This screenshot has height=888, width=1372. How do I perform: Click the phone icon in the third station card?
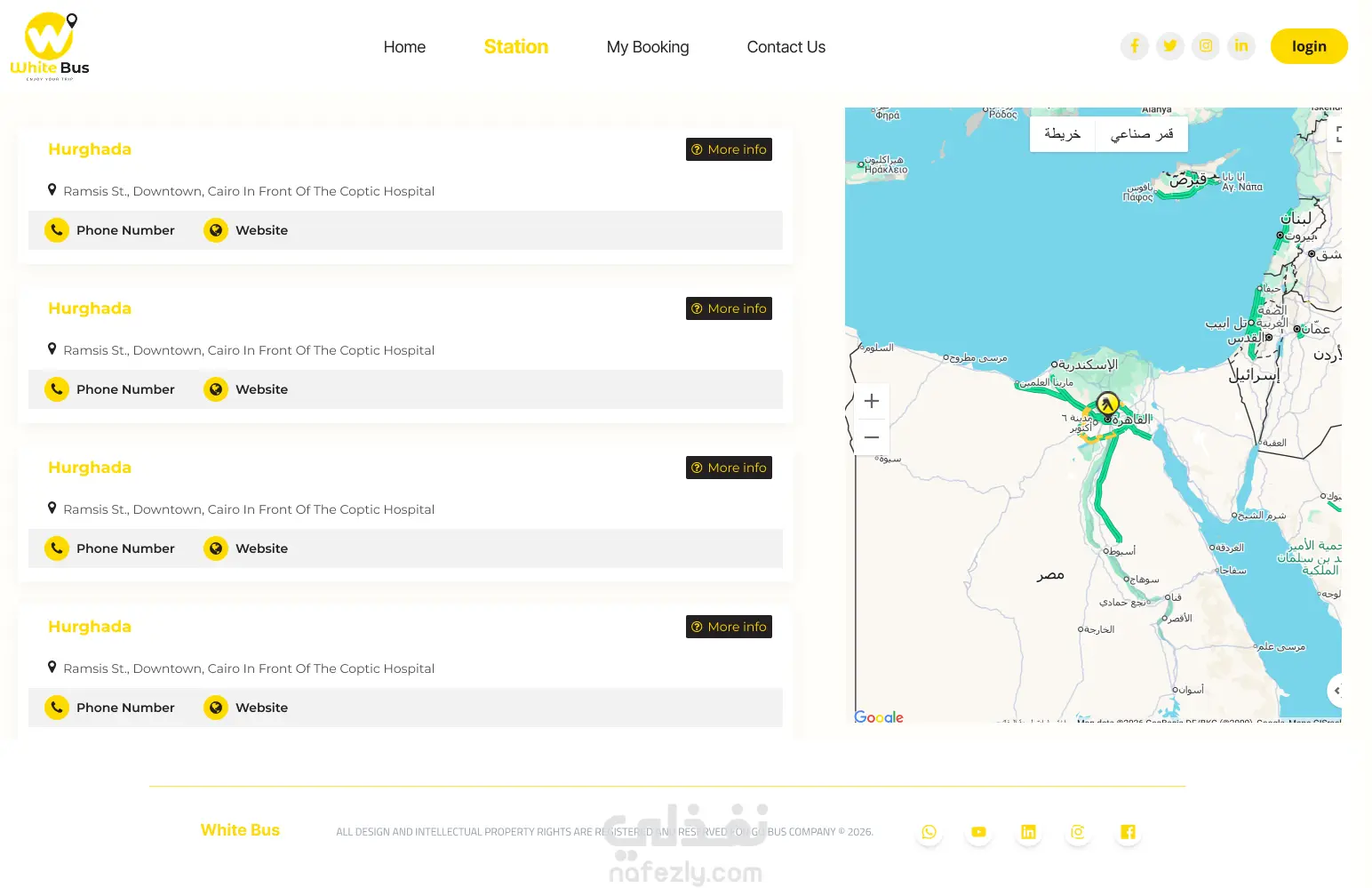(57, 548)
